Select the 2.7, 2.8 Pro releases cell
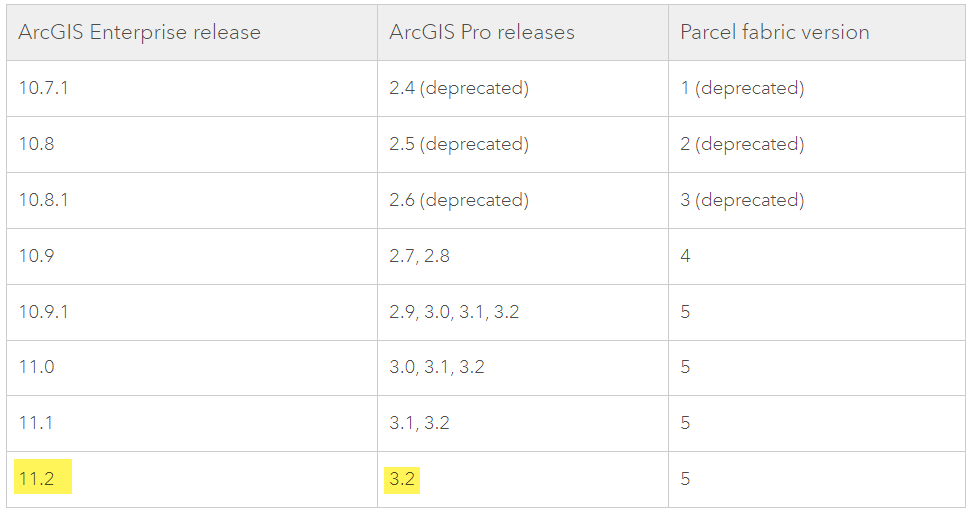Image resolution: width=971 pixels, height=515 pixels. tap(420, 256)
